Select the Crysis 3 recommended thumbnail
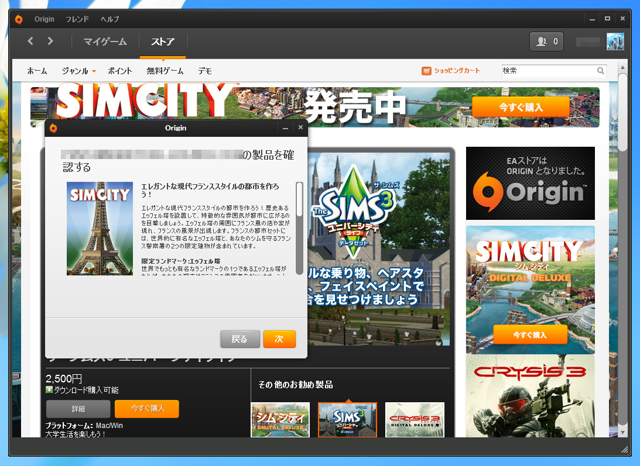This screenshot has width=640, height=466. [x=415, y=420]
